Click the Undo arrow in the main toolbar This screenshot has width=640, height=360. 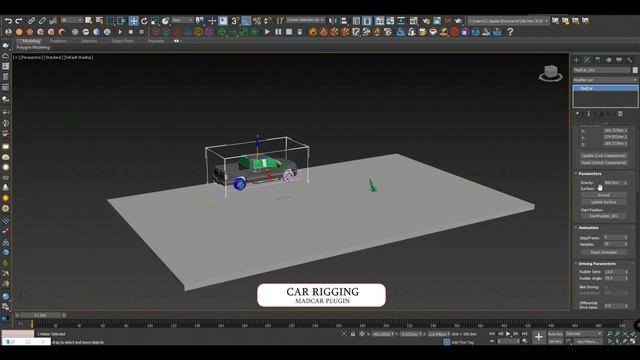point(8,20)
